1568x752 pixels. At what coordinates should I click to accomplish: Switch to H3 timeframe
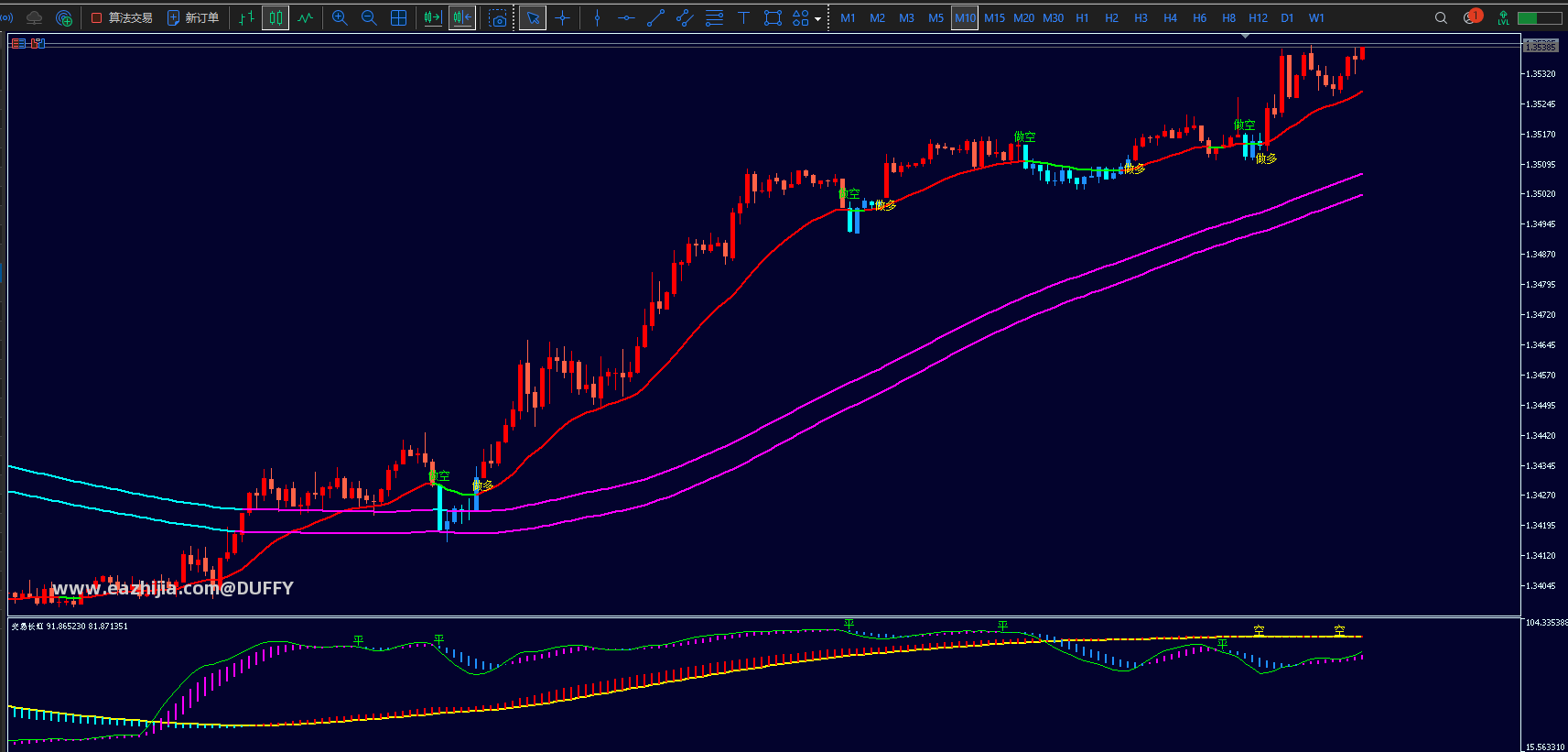pos(1141,17)
